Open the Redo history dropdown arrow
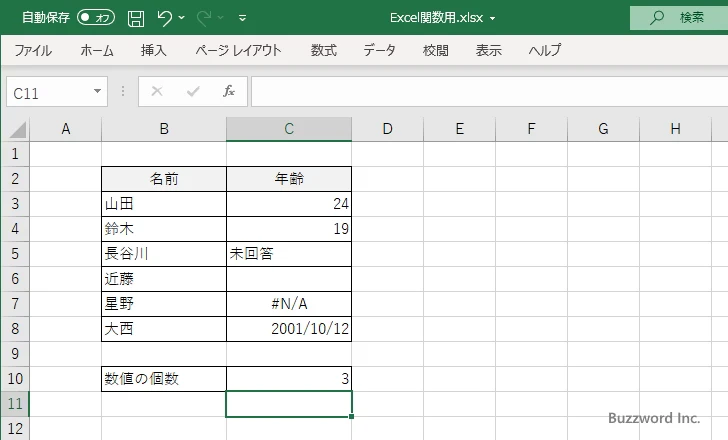This screenshot has width=728, height=440. click(221, 18)
